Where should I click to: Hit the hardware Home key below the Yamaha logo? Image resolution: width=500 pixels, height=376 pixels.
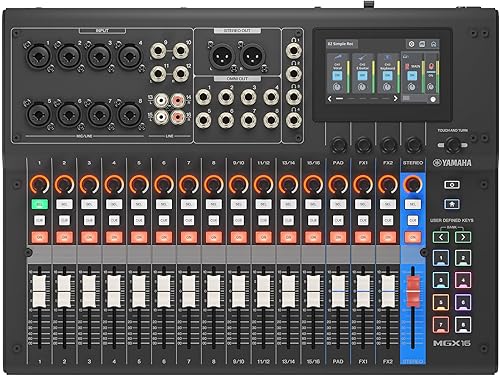[452, 204]
